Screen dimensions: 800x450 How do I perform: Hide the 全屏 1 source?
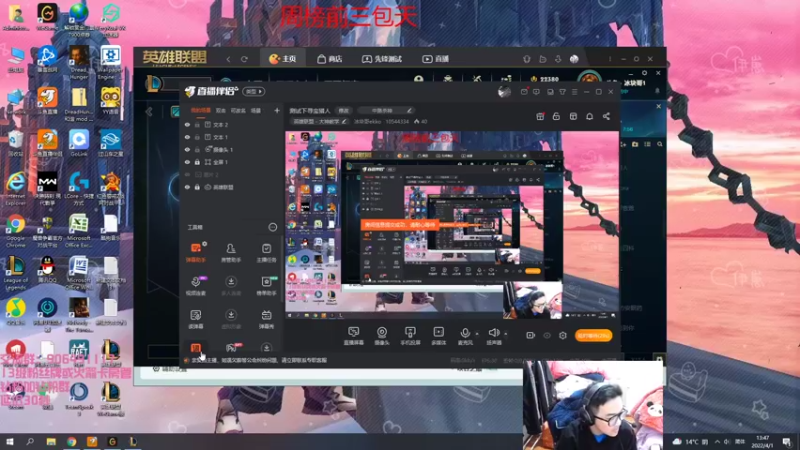coord(187,162)
